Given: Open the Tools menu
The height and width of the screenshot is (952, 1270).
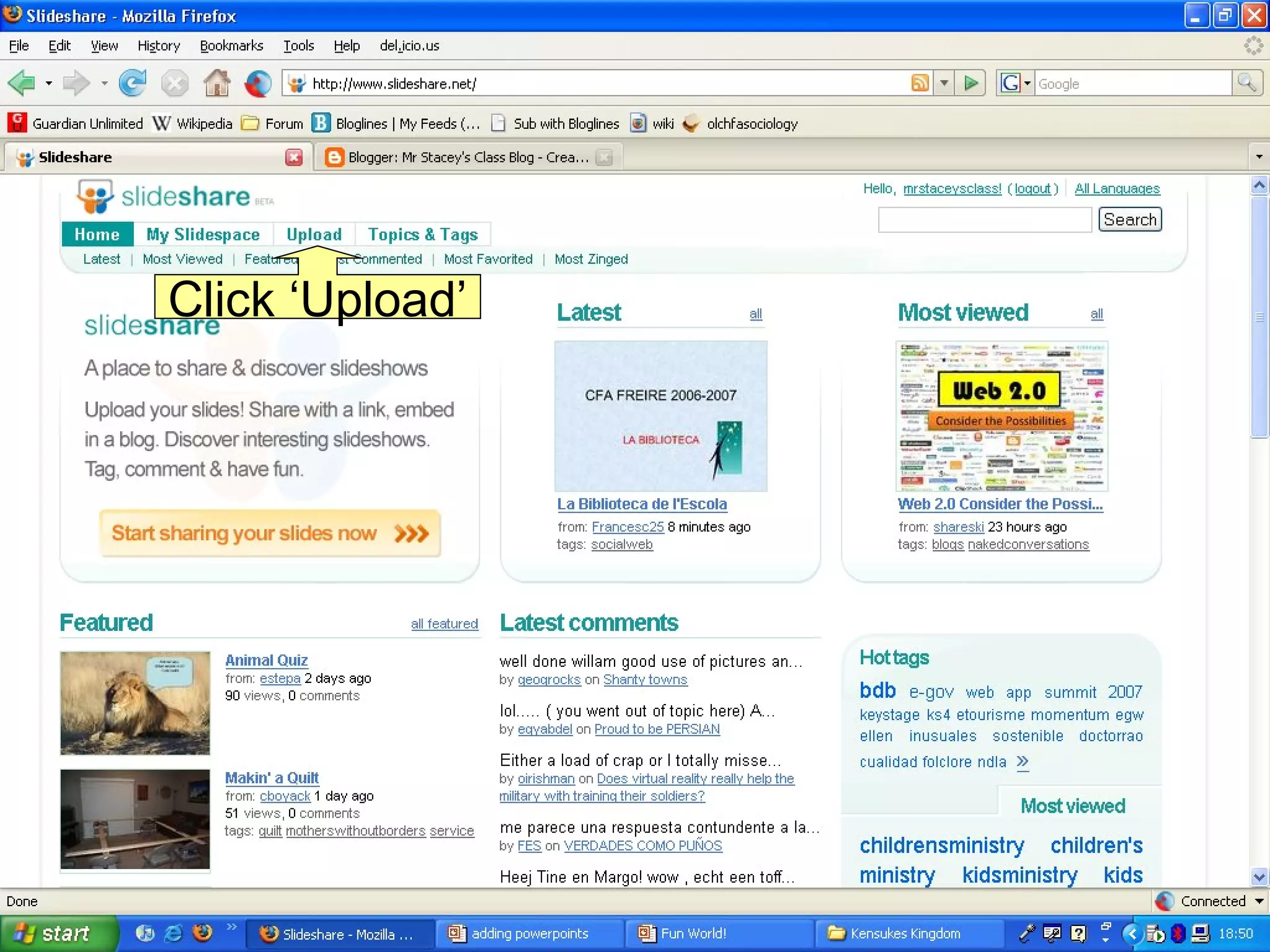Looking at the screenshot, I should (x=298, y=46).
